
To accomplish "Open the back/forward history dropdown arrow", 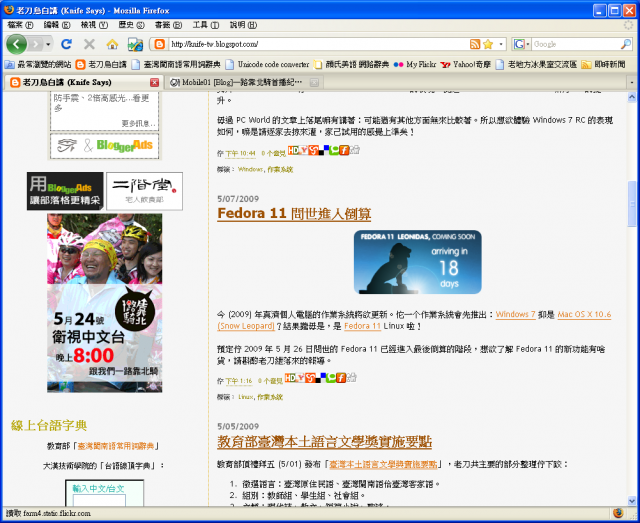I will pyautogui.click(x=48, y=44).
